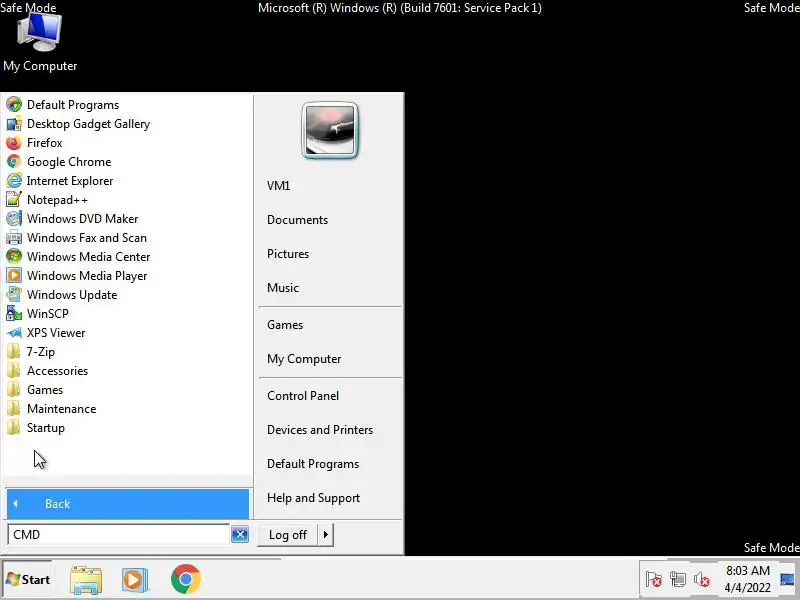The image size is (800, 600).
Task: Open File Explorer from the taskbar
Action: [x=86, y=580]
